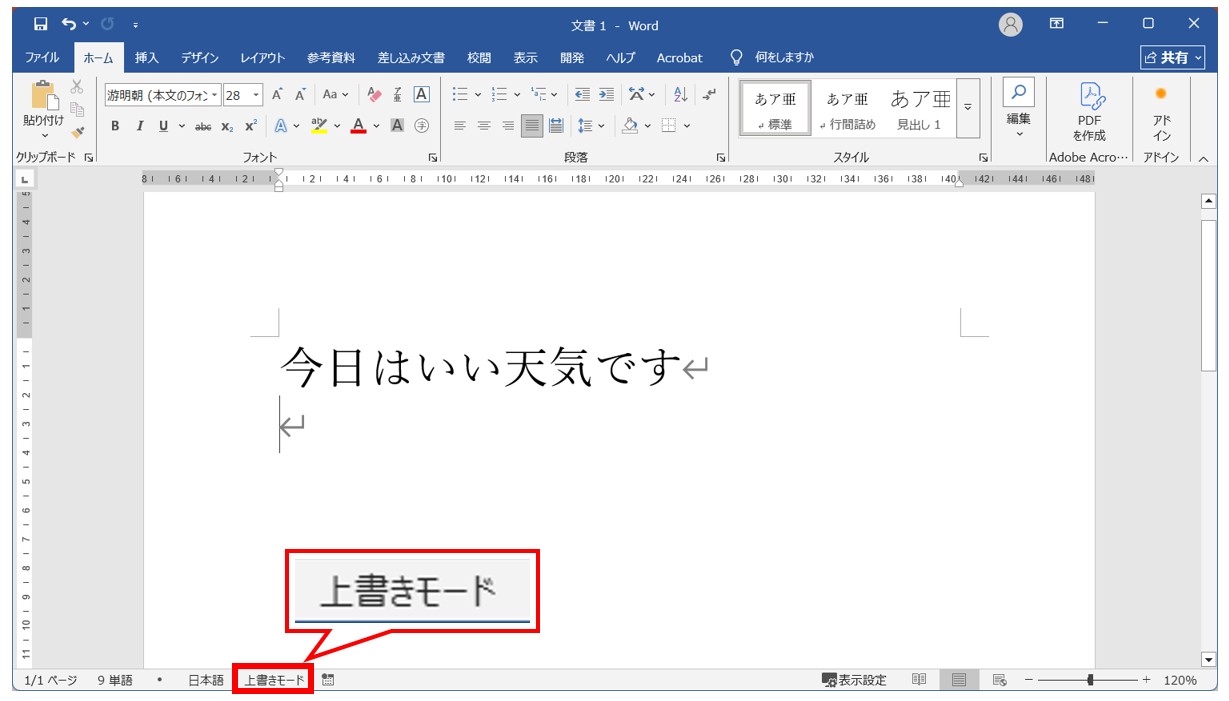The width and height of the screenshot is (1229, 701).
Task: Apply the phonetic guide (ruby) tool
Action: point(398,95)
